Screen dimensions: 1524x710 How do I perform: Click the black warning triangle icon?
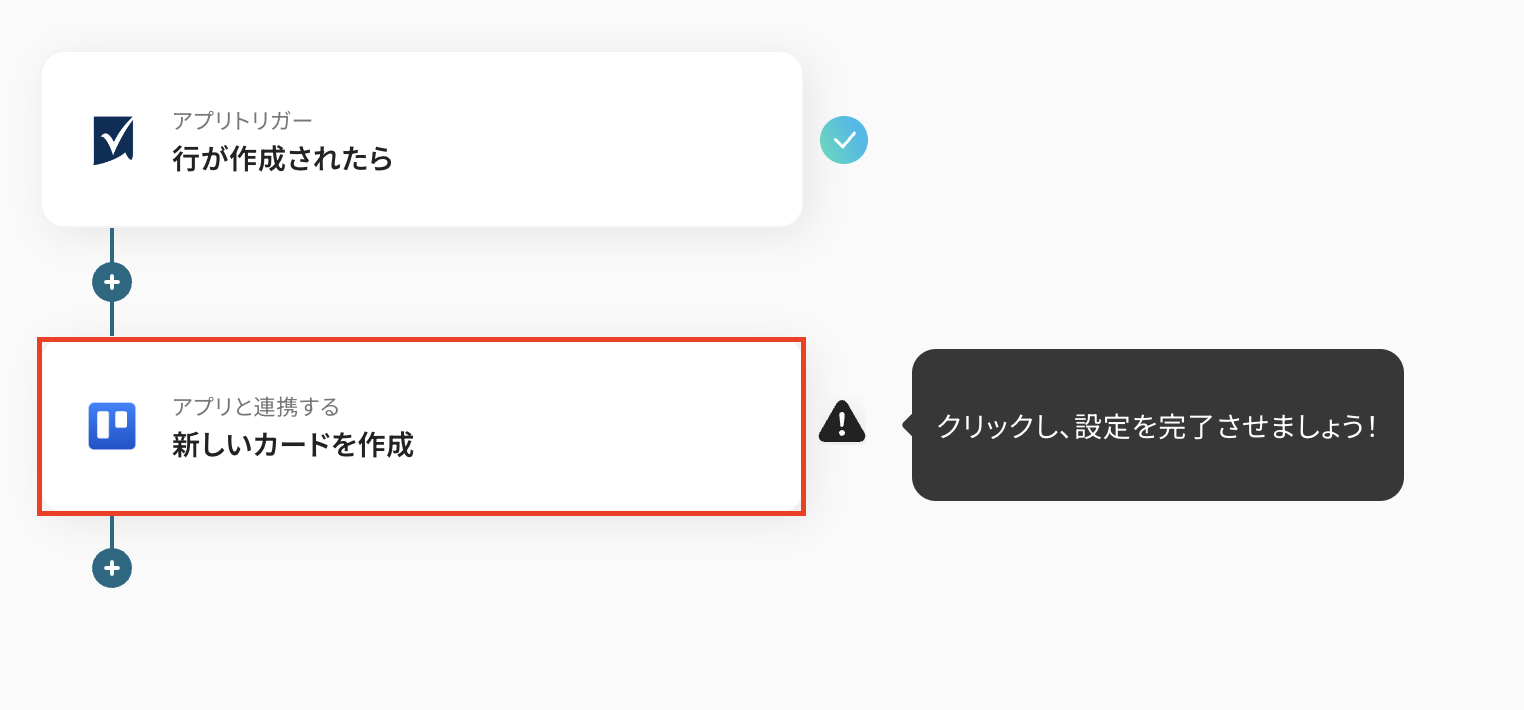(x=842, y=423)
